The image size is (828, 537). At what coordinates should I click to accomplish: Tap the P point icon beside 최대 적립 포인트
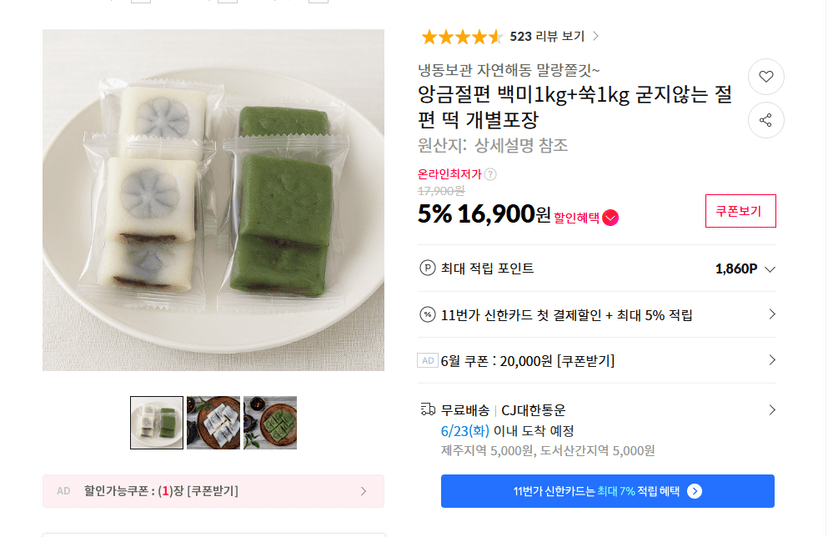[x=427, y=268]
